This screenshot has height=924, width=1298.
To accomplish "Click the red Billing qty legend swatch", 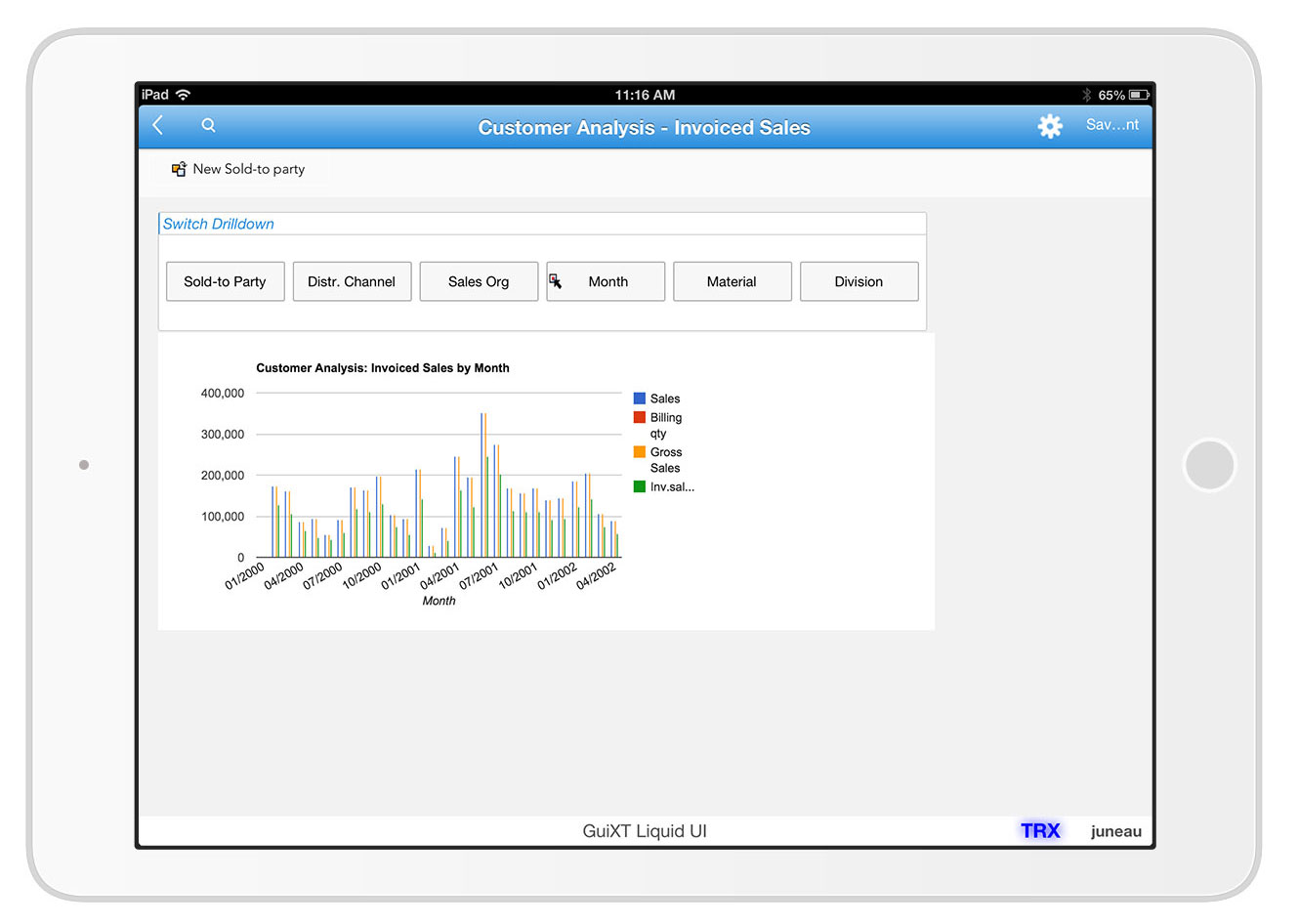I will (x=640, y=417).
